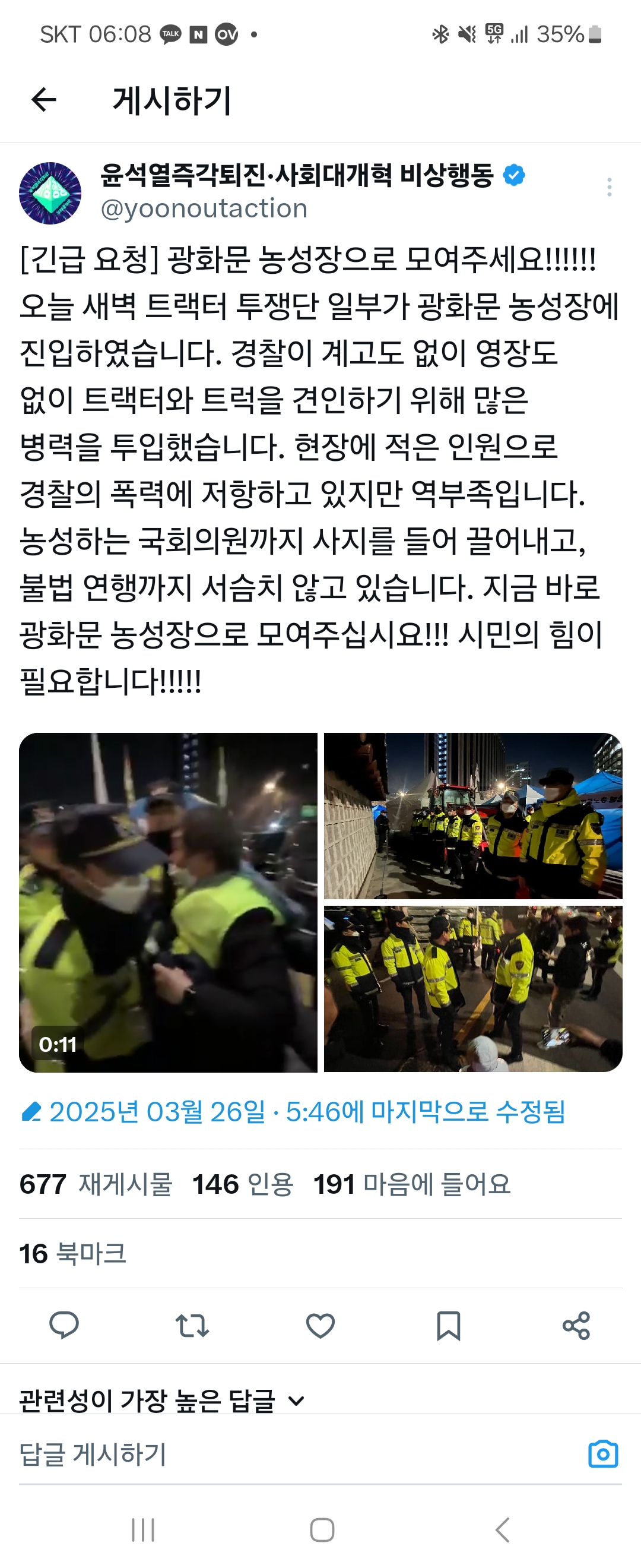Like the post with heart icon
Viewport: 641px width, 1568px height.
click(x=320, y=1325)
